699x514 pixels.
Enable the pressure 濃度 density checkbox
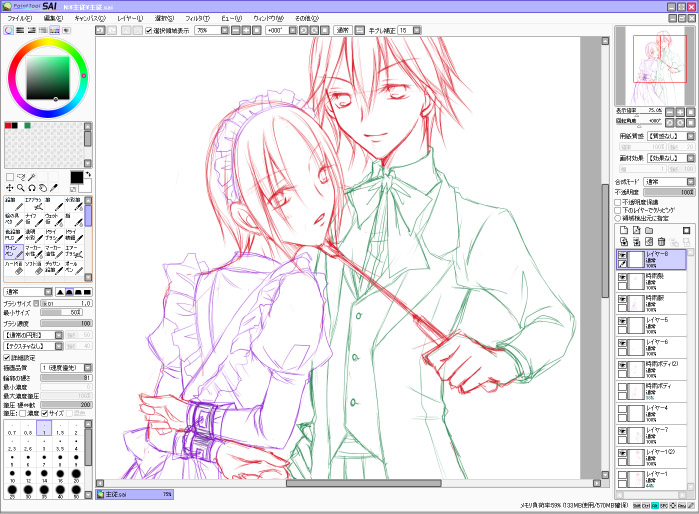pyautogui.click(x=22, y=413)
